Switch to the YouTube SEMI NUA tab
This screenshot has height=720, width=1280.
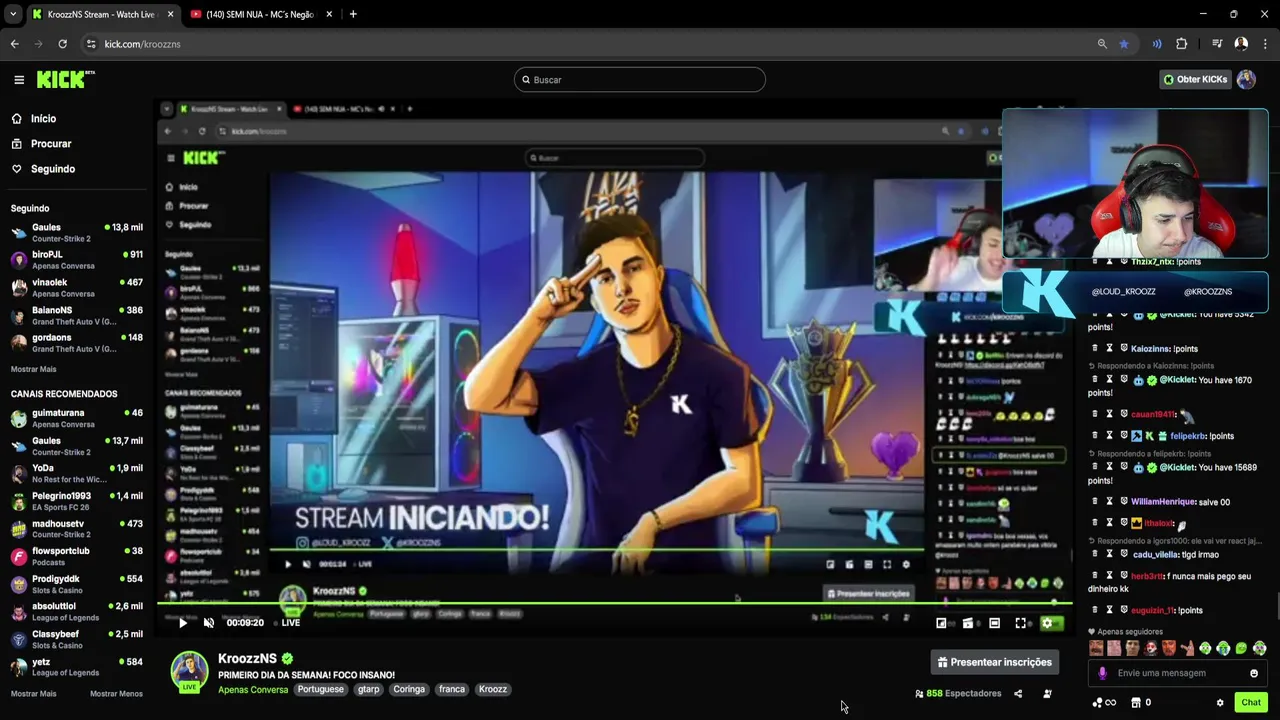[257, 14]
